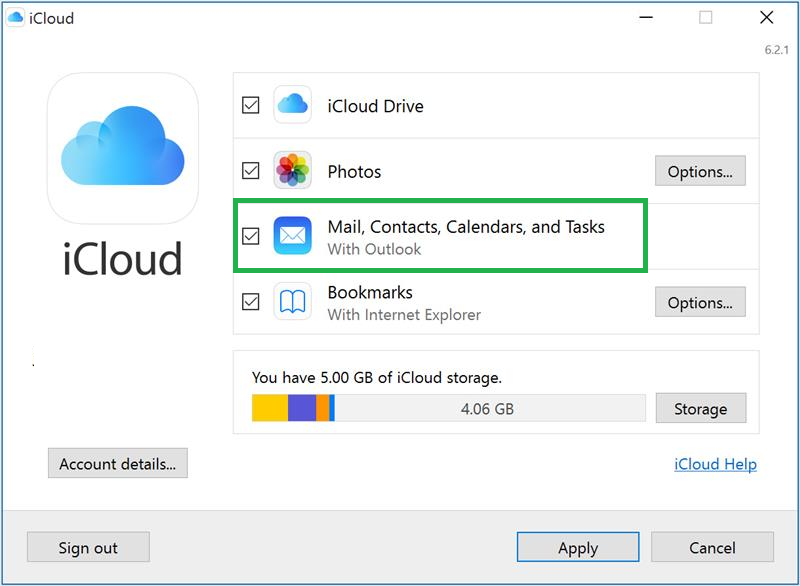Open the Storage button
The image size is (800, 586).
pos(701,408)
